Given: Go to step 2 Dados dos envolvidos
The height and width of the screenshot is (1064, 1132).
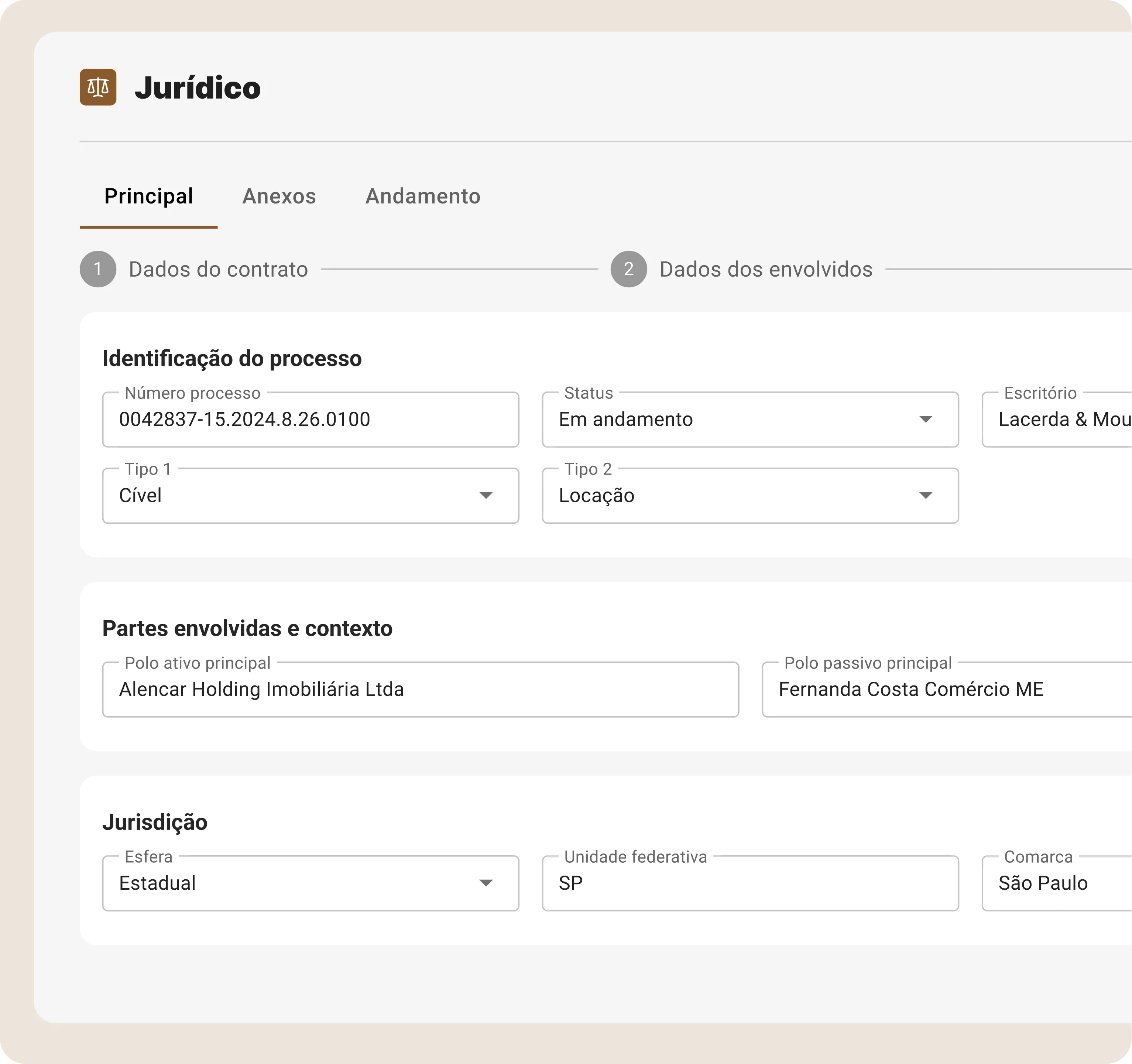Looking at the screenshot, I should [741, 270].
